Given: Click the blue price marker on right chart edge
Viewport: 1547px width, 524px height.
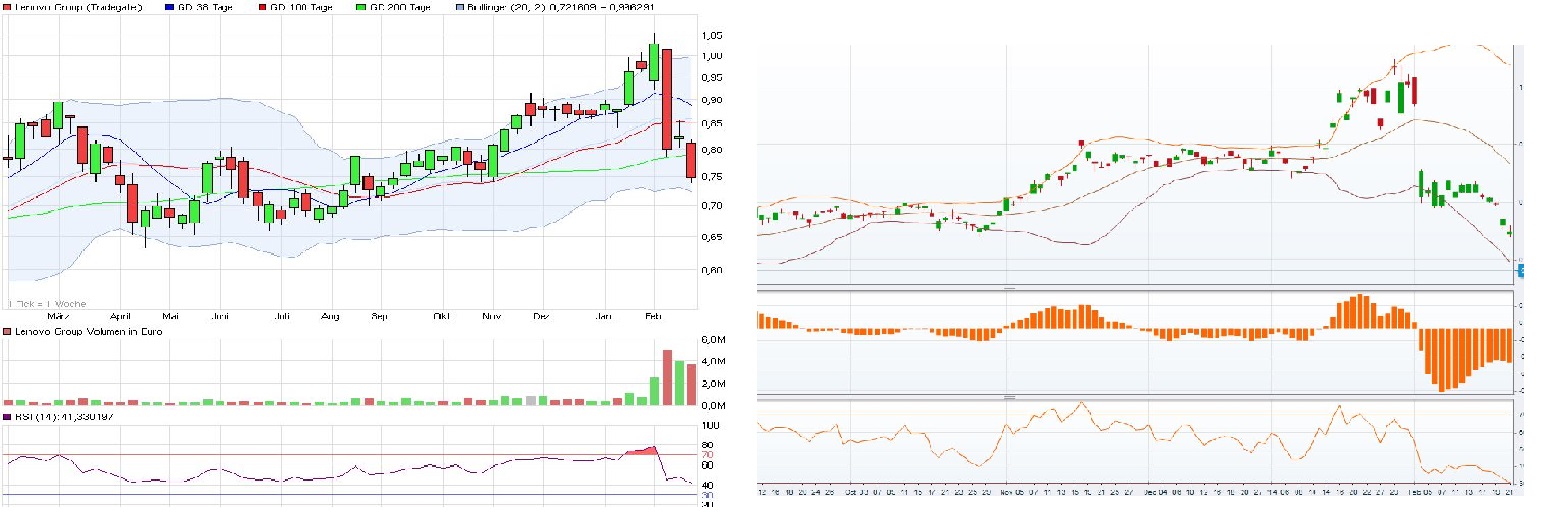Looking at the screenshot, I should click(x=1520, y=269).
